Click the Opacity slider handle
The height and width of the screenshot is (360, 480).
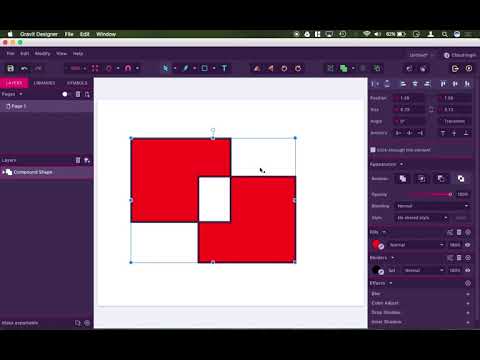pyautogui.click(x=450, y=194)
